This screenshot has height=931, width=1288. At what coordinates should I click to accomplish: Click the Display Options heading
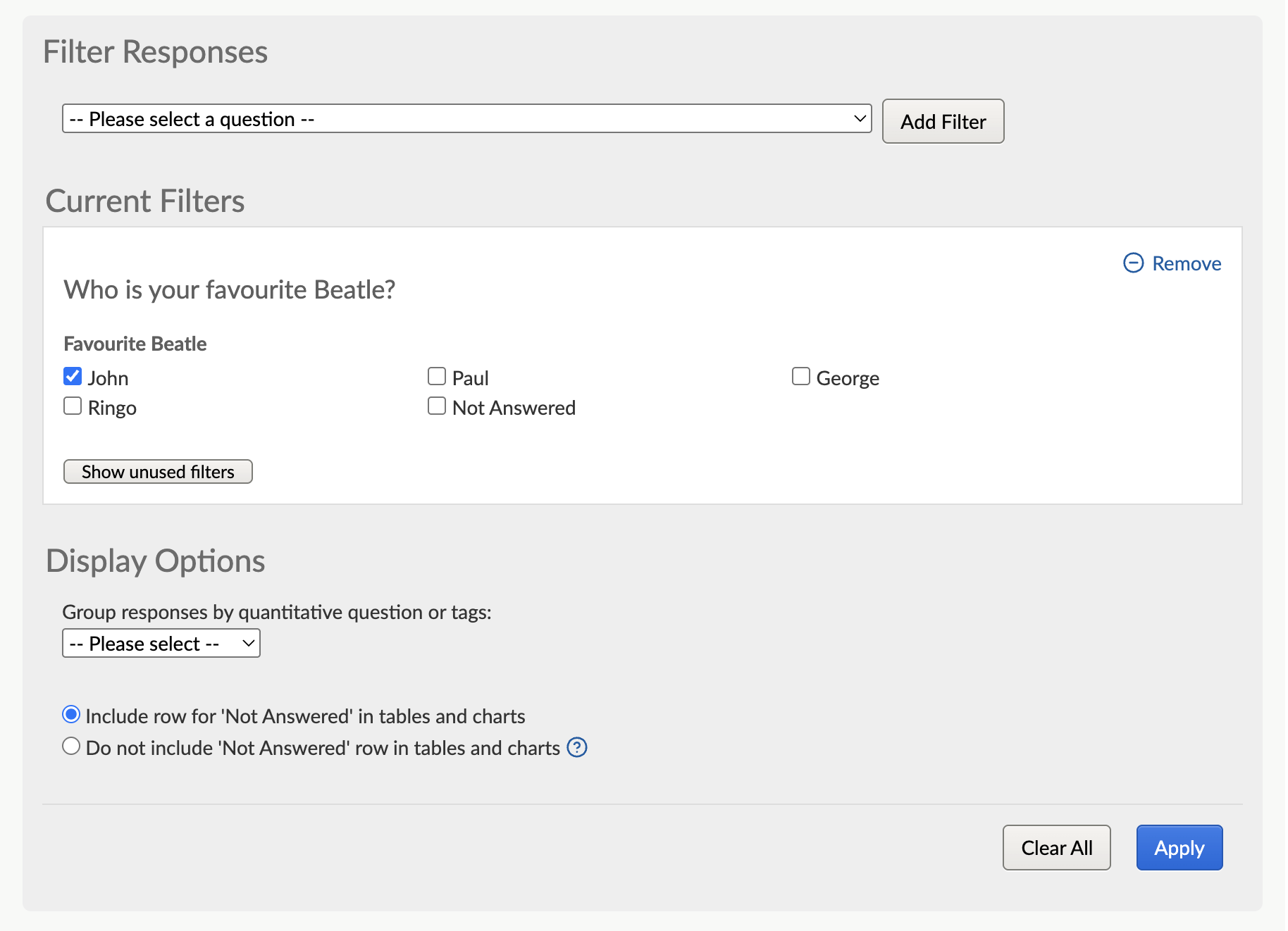[x=156, y=561]
